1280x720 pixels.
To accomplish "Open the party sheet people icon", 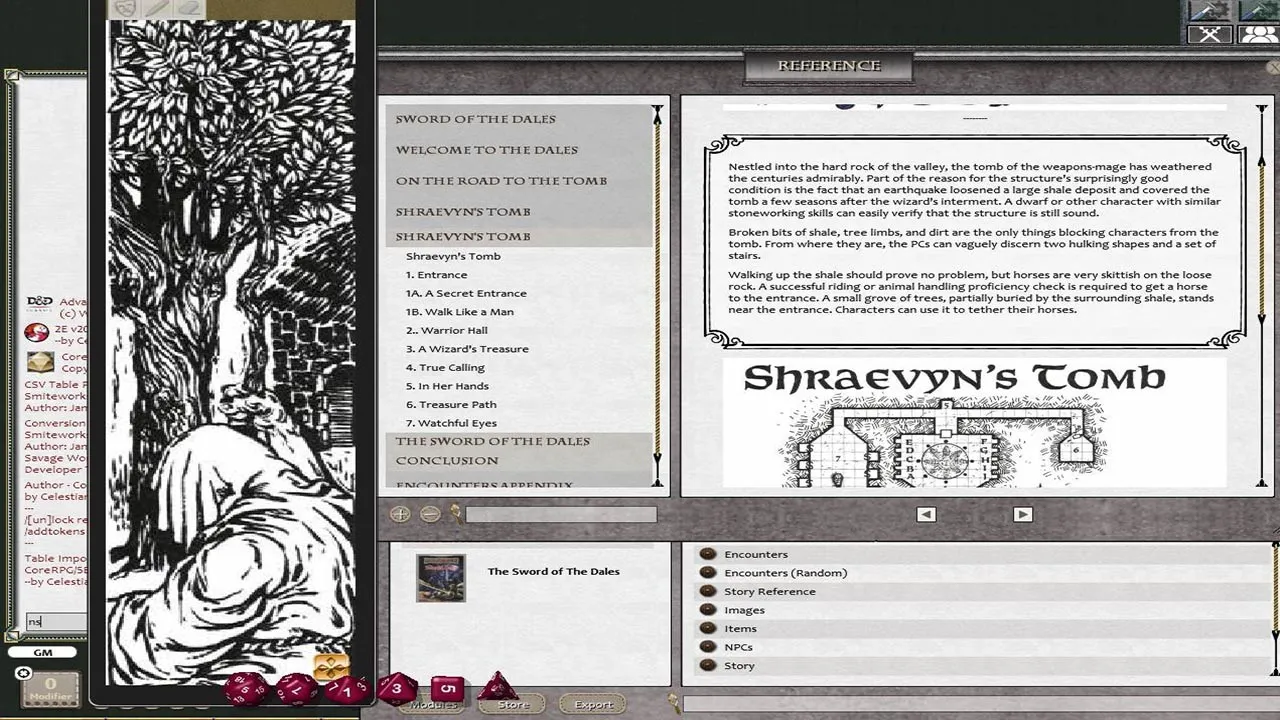I will tap(1258, 34).
